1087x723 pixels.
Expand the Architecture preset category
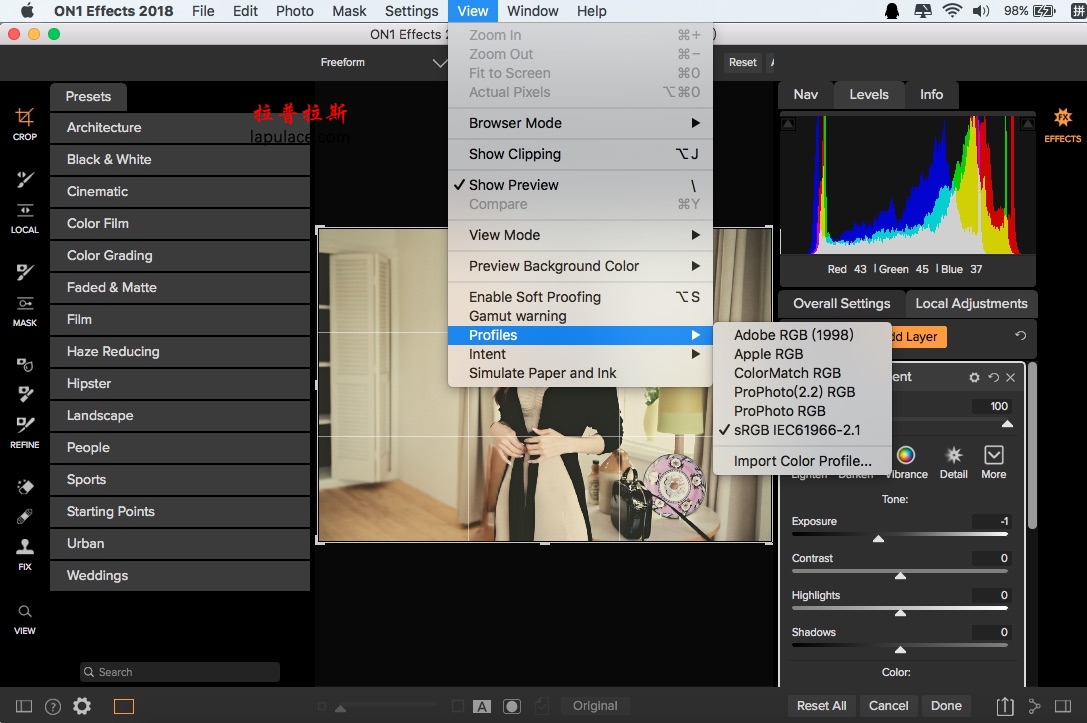(180, 128)
